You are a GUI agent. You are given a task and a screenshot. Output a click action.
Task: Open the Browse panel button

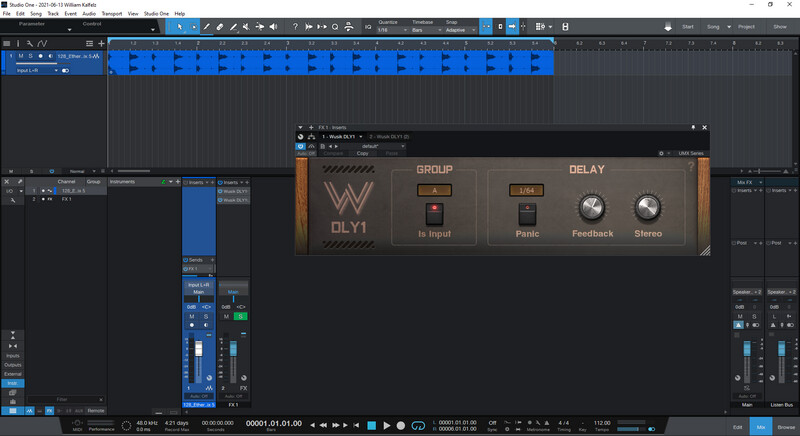coord(786,427)
